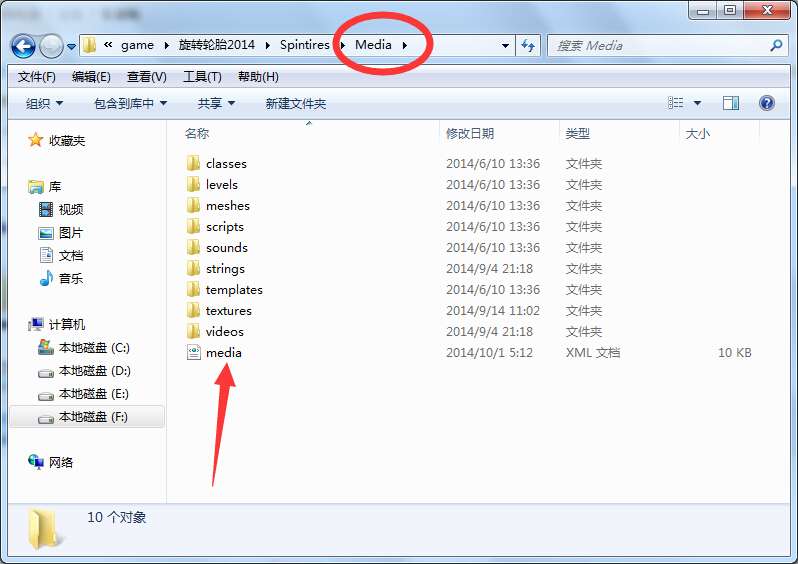Open the 包含到库中 dropdown
The height and width of the screenshot is (564, 798).
click(130, 103)
